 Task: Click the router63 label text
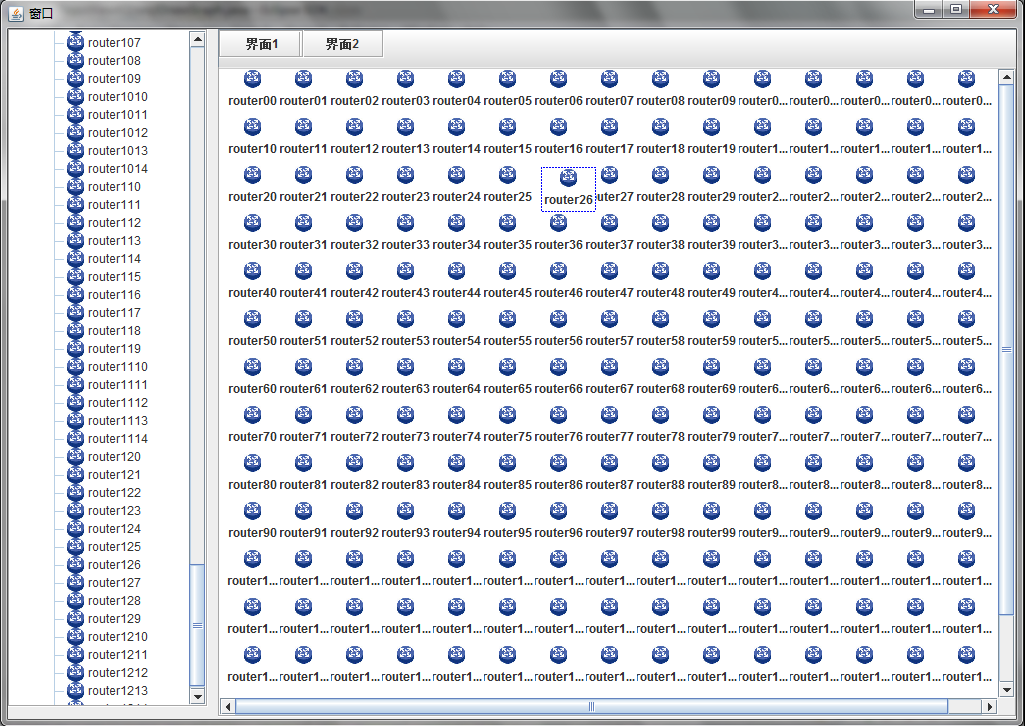[x=405, y=389]
